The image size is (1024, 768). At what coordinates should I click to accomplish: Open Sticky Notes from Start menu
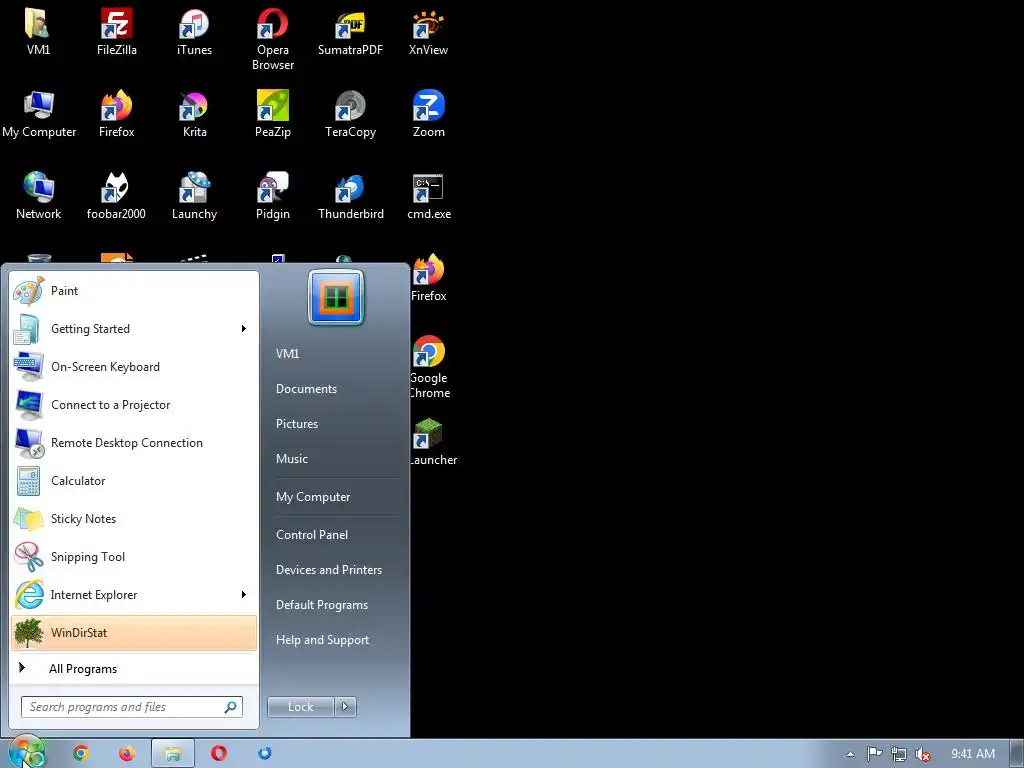[x=134, y=519]
